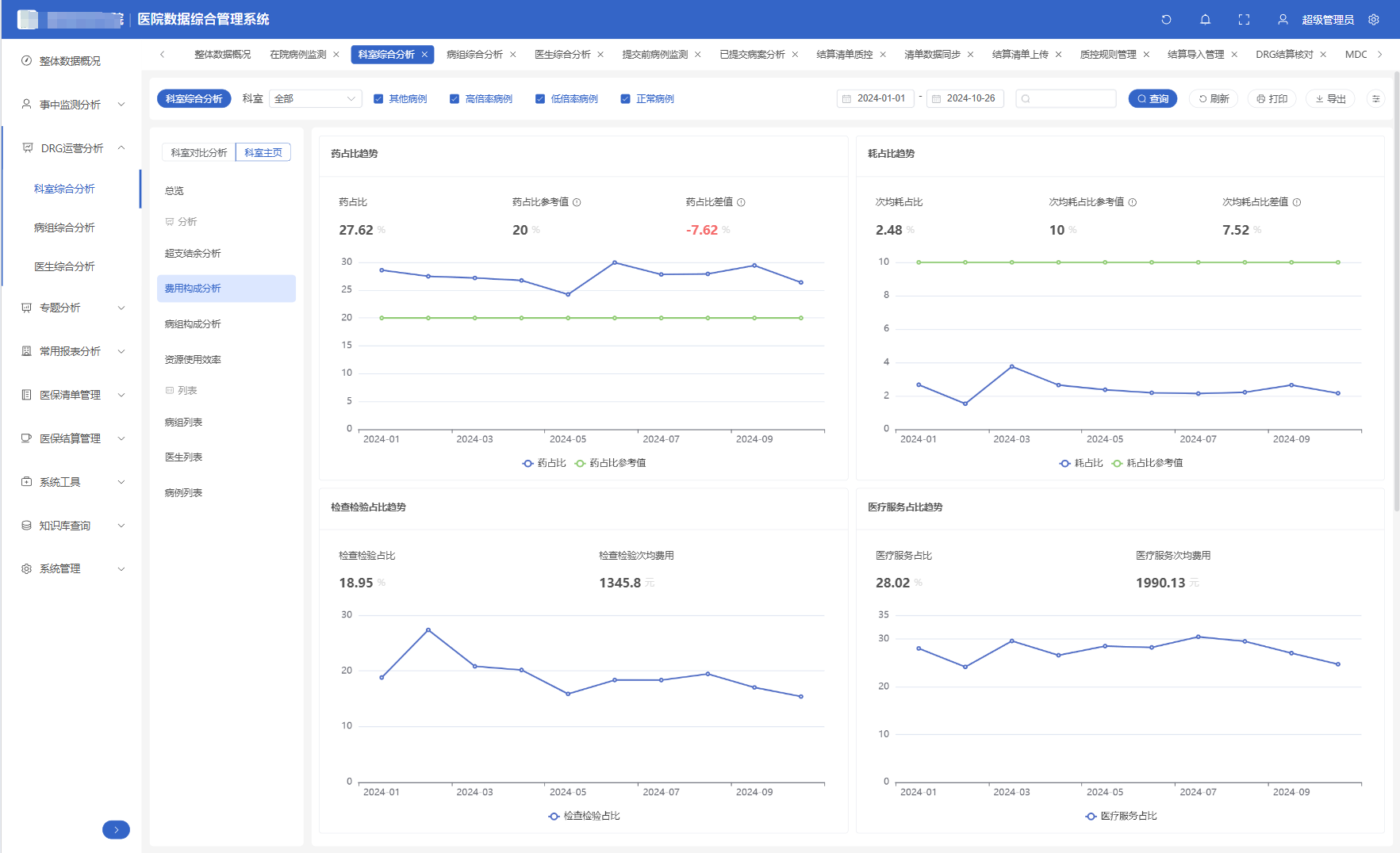1400x853 pixels.
Task: Click the 整体数据概况 sidebar icon
Action: click(x=26, y=61)
